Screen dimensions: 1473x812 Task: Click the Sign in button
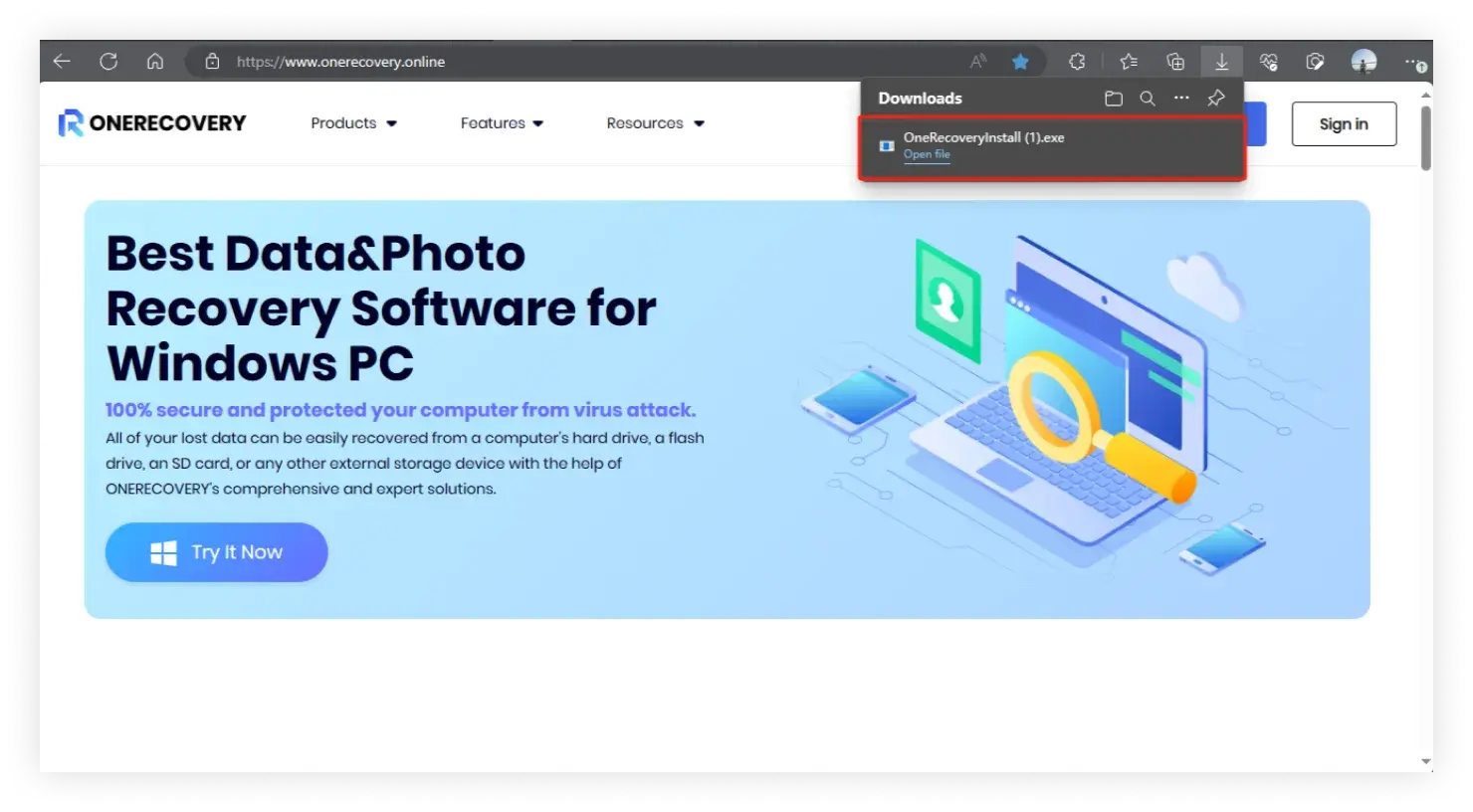click(1344, 124)
